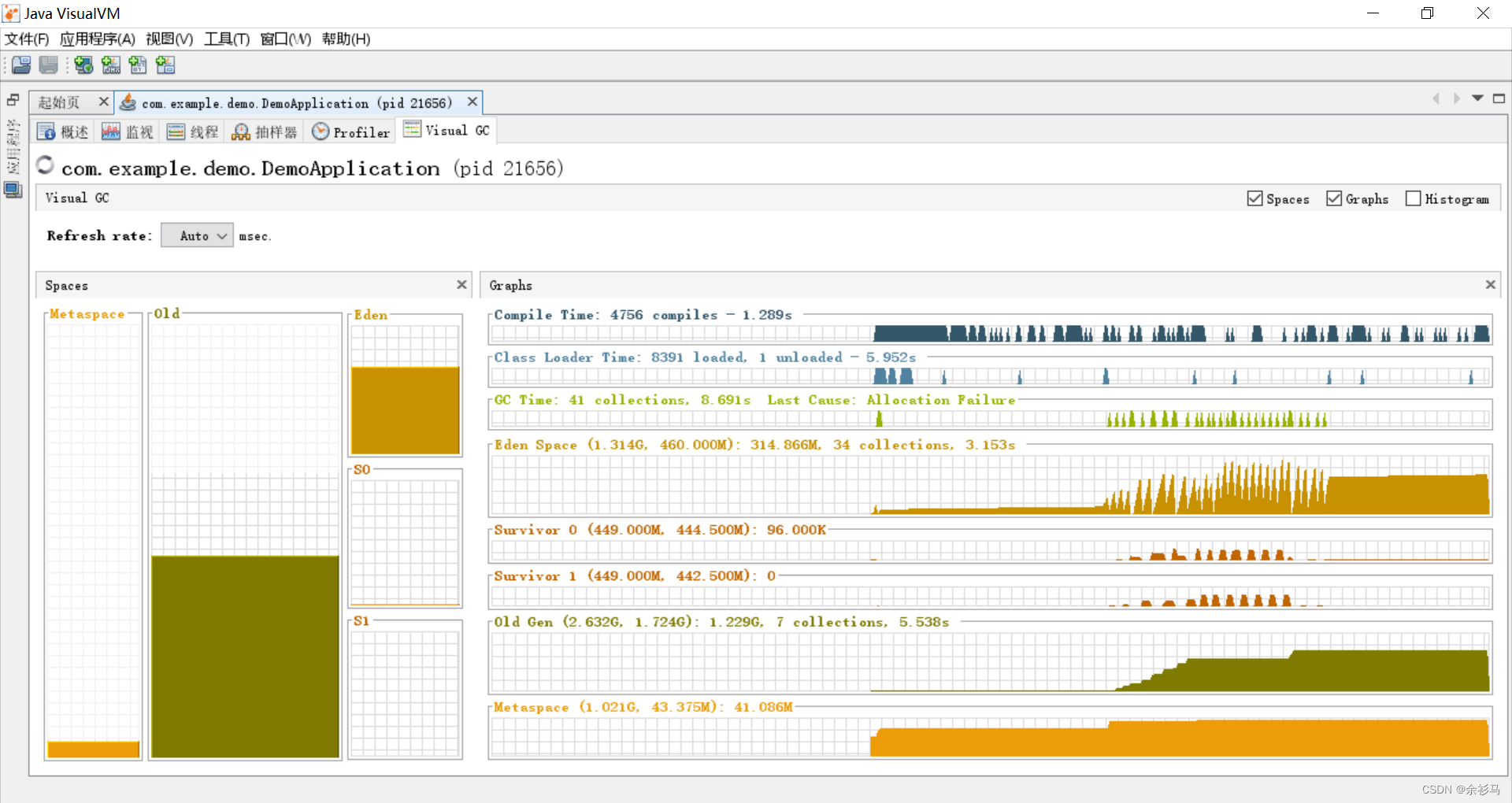Close the Spaces panel
This screenshot has height=803, width=1512.
462,285
